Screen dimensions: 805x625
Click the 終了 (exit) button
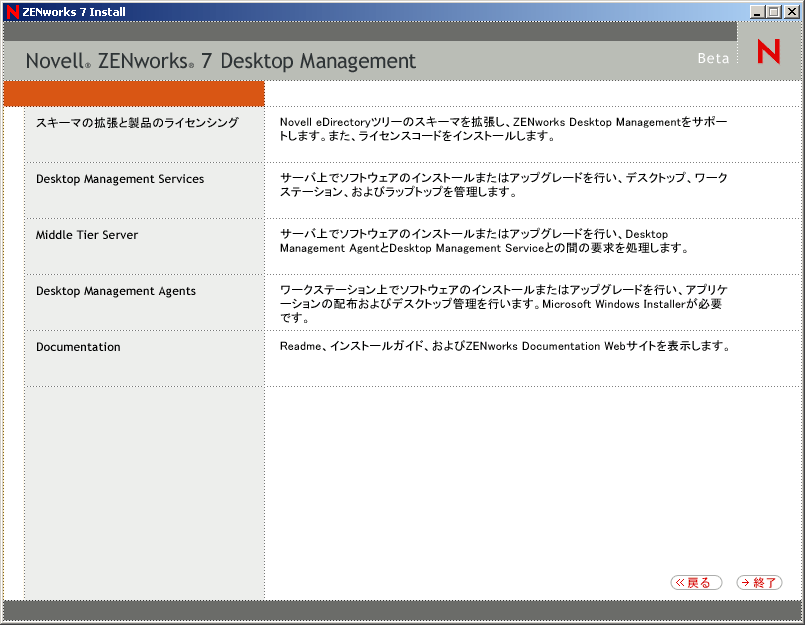coord(759,582)
